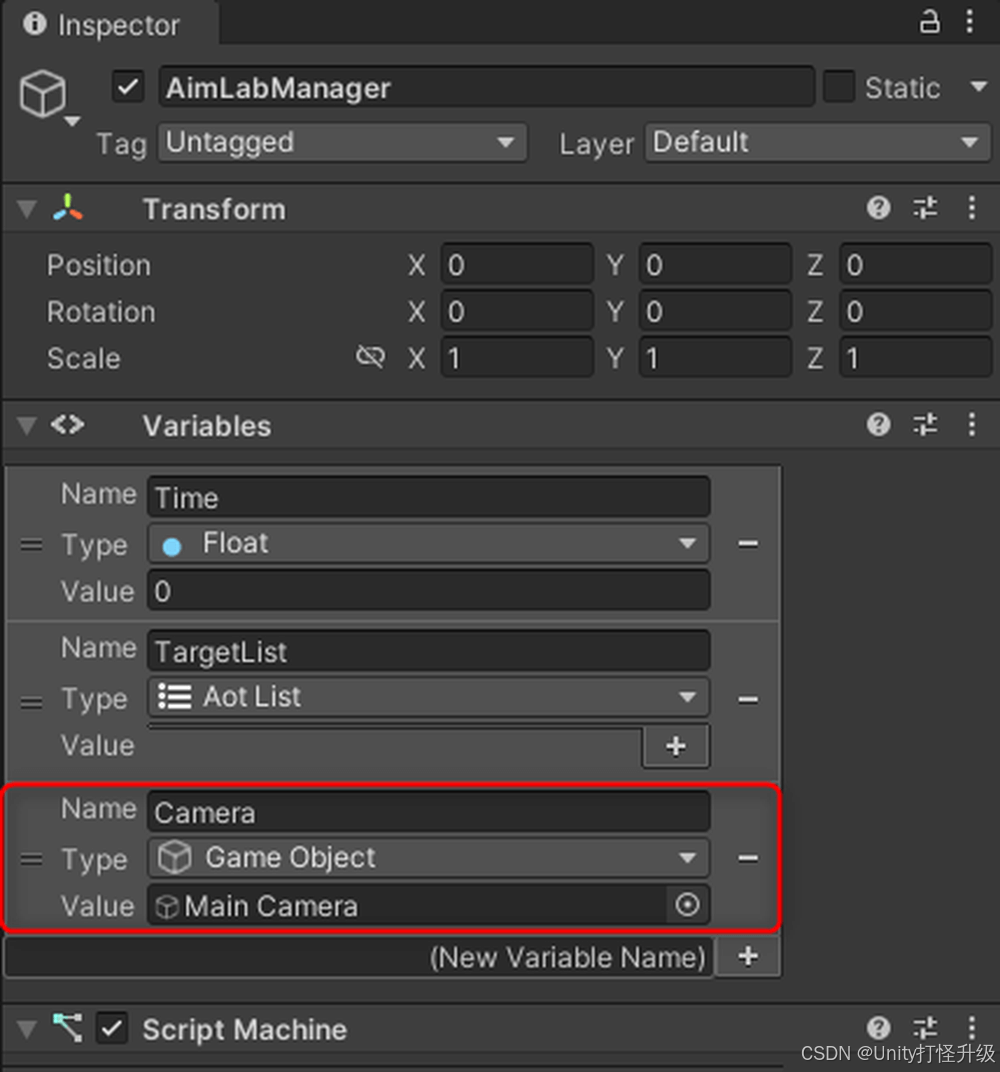The image size is (1000, 1072).
Task: Grab the TargetList variable reorder handle
Action: click(31, 702)
